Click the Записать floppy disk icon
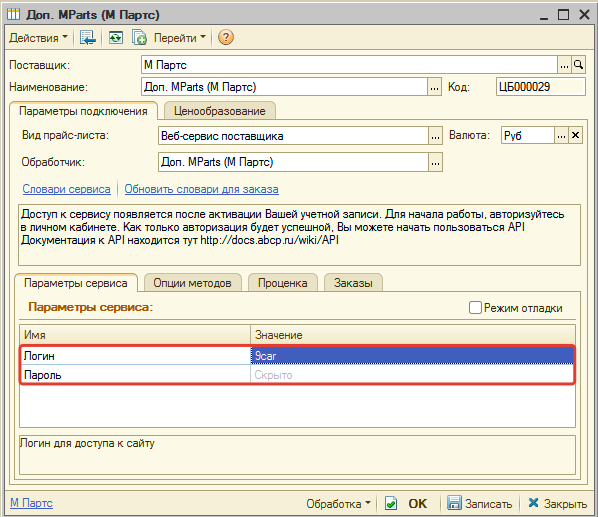The image size is (598, 517). coord(454,503)
